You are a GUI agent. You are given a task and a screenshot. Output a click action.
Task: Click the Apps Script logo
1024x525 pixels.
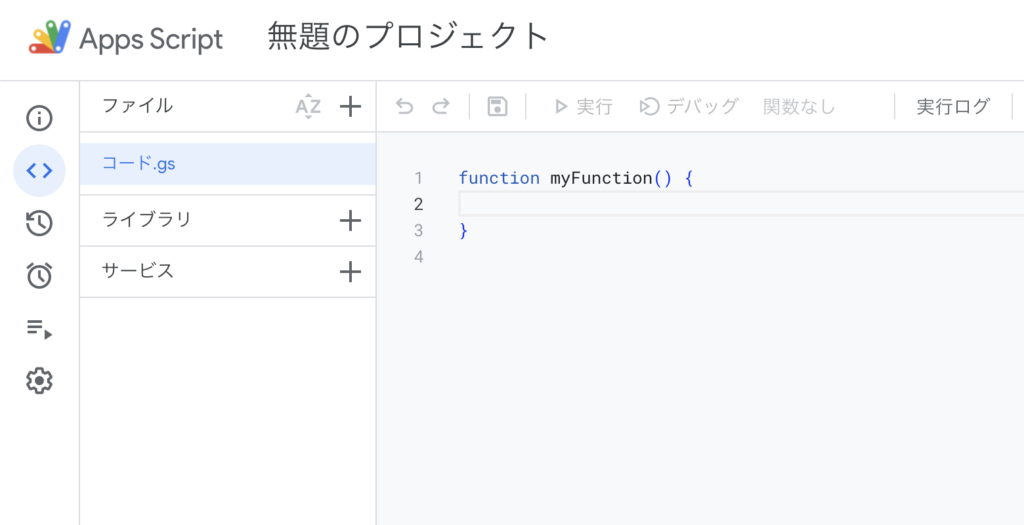50,38
